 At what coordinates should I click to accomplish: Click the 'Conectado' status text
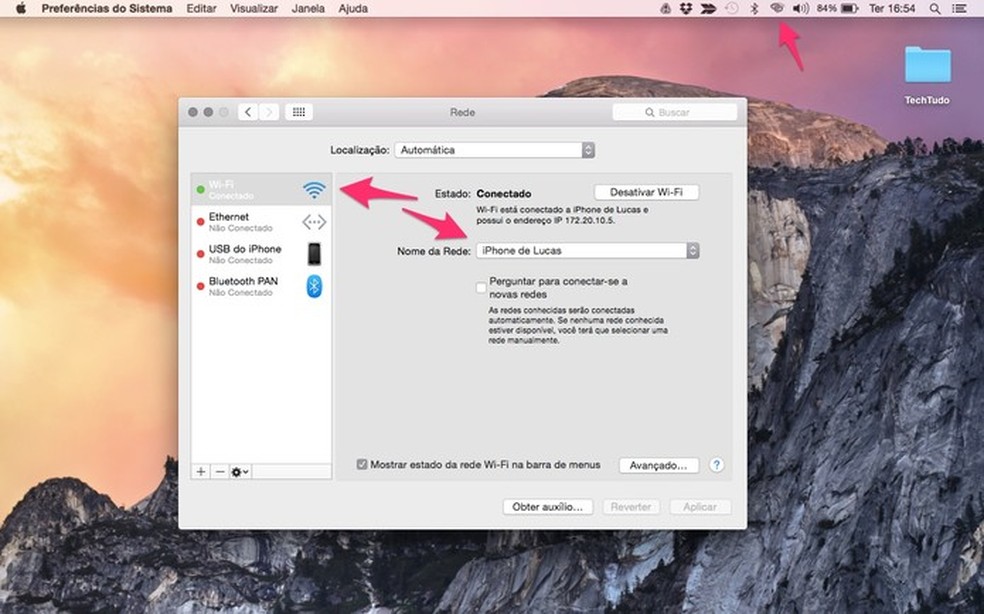(504, 193)
